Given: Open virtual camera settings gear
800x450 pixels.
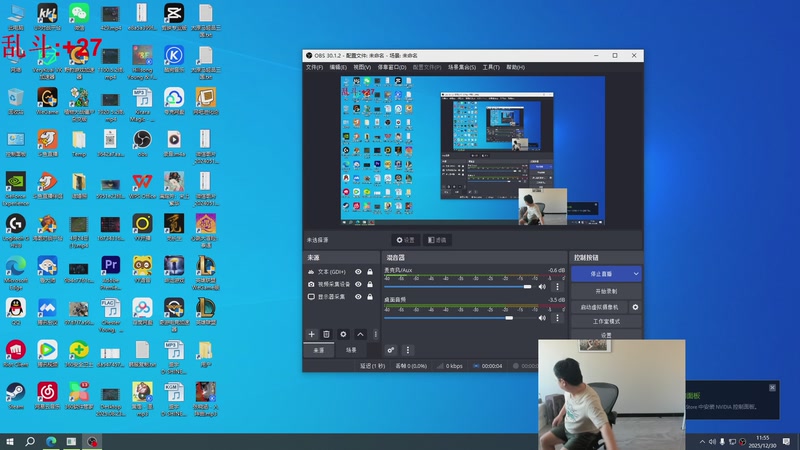Looking at the screenshot, I should (x=635, y=307).
